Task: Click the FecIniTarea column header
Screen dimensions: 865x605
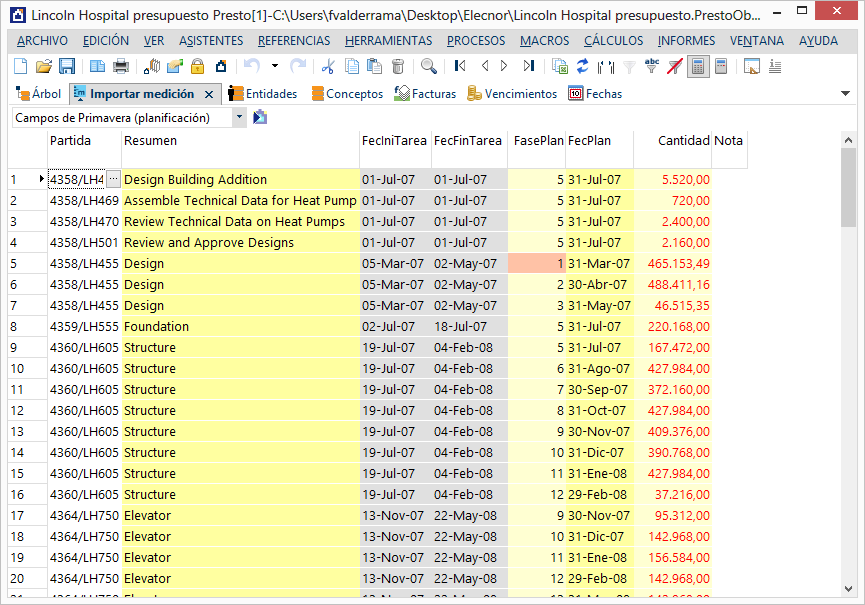Action: [x=396, y=149]
